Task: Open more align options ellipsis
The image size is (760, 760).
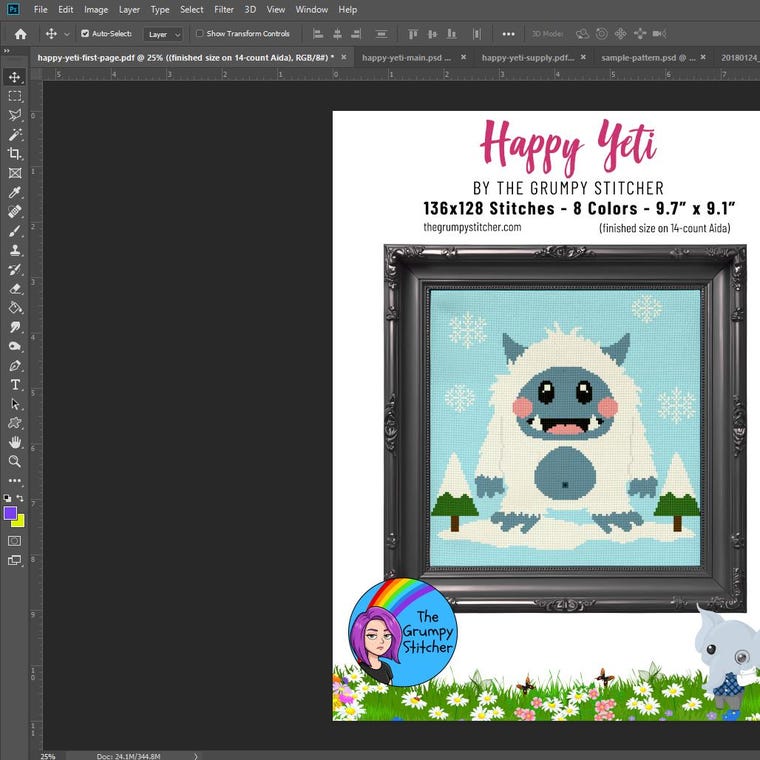Action: (x=508, y=34)
